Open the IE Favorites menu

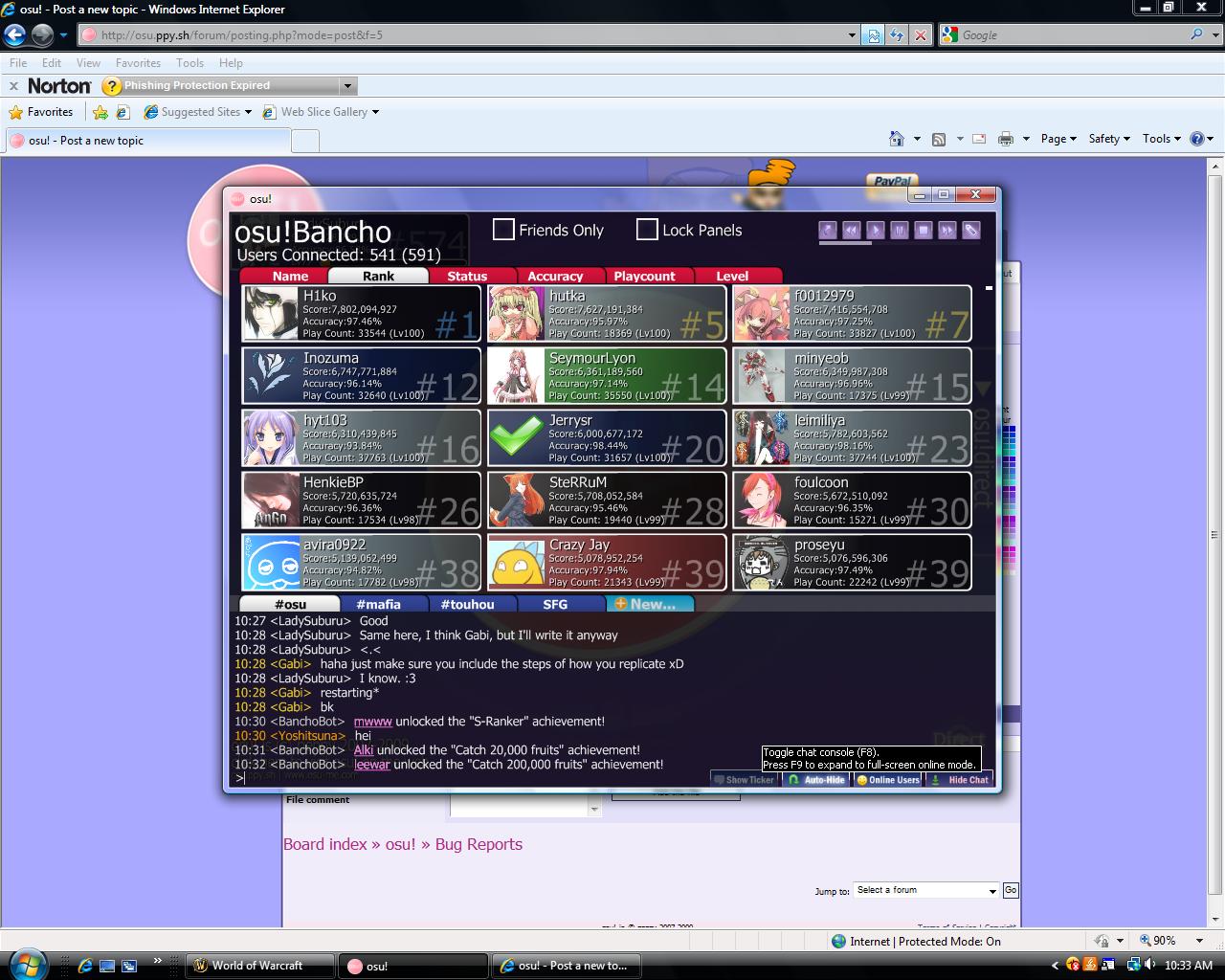click(x=138, y=63)
